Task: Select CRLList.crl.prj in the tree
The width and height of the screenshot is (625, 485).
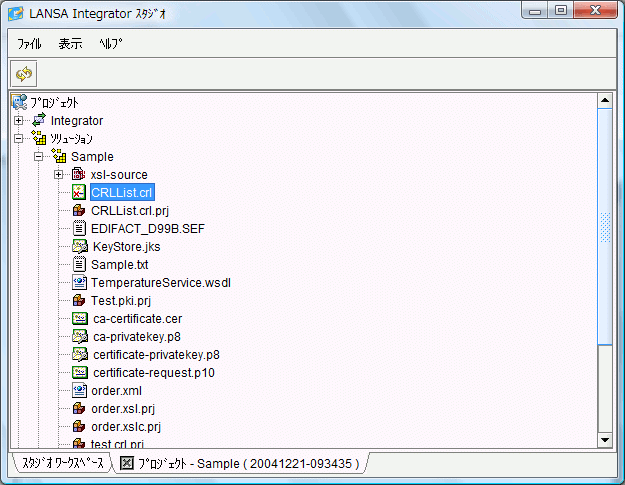Action: [x=130, y=210]
